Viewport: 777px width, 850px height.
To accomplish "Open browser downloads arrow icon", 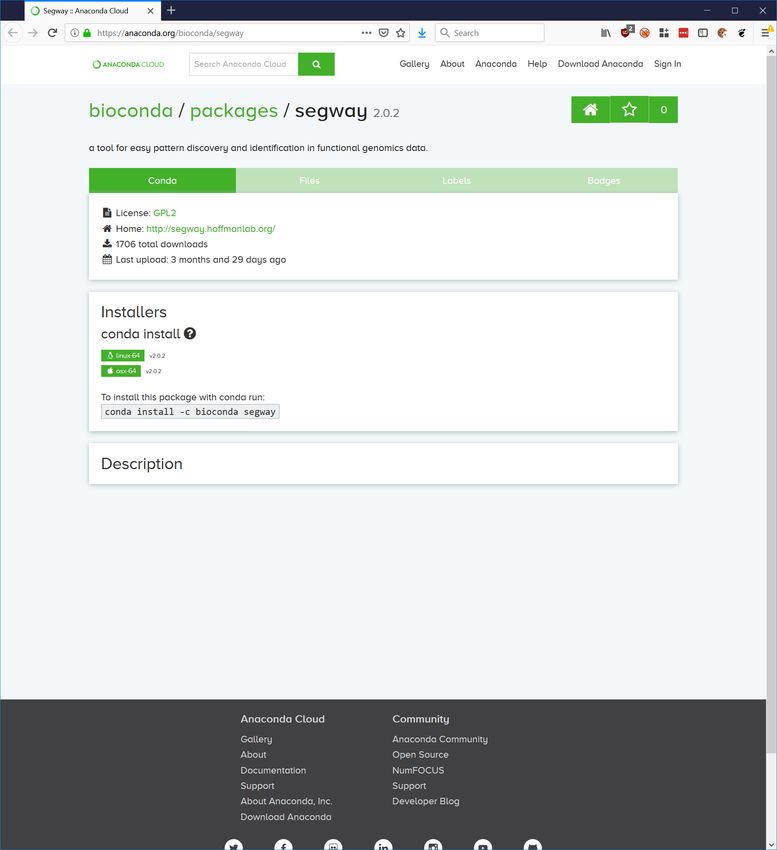I will click(422, 33).
